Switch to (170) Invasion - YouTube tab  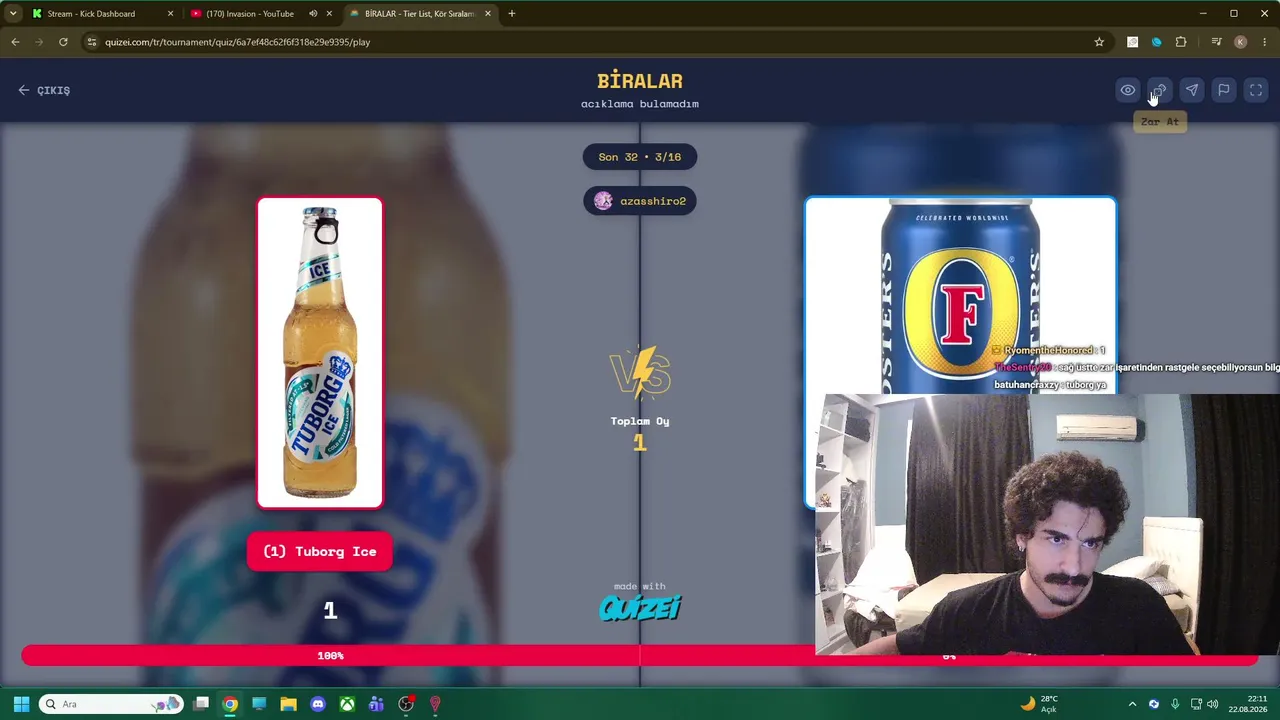pos(250,14)
